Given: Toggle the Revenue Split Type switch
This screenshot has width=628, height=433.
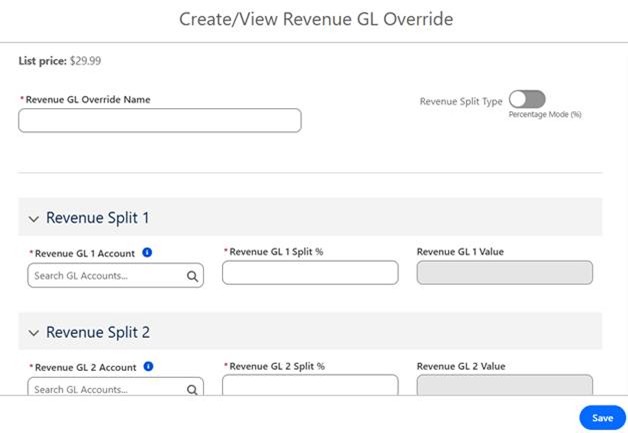Looking at the screenshot, I should [527, 99].
